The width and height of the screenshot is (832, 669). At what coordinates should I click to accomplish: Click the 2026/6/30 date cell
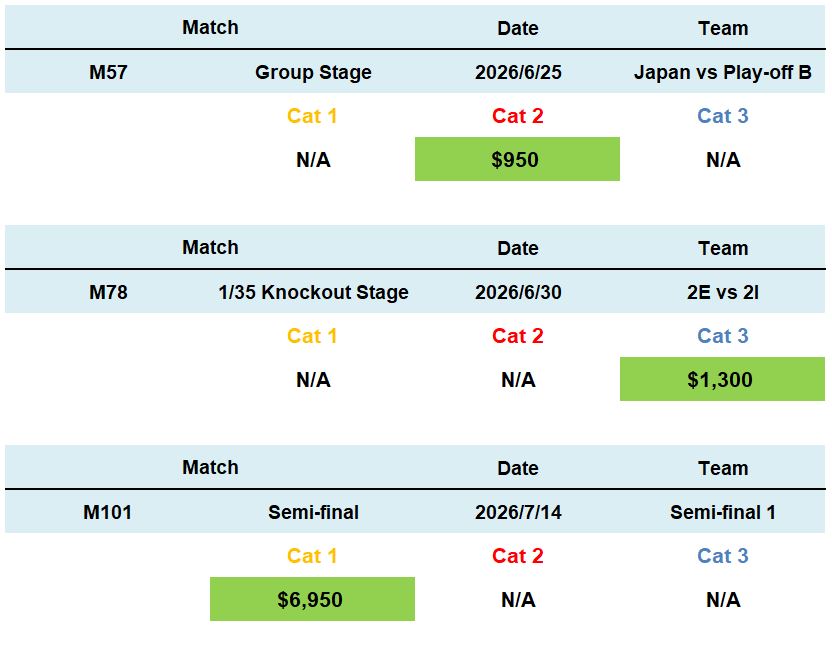pos(517,292)
